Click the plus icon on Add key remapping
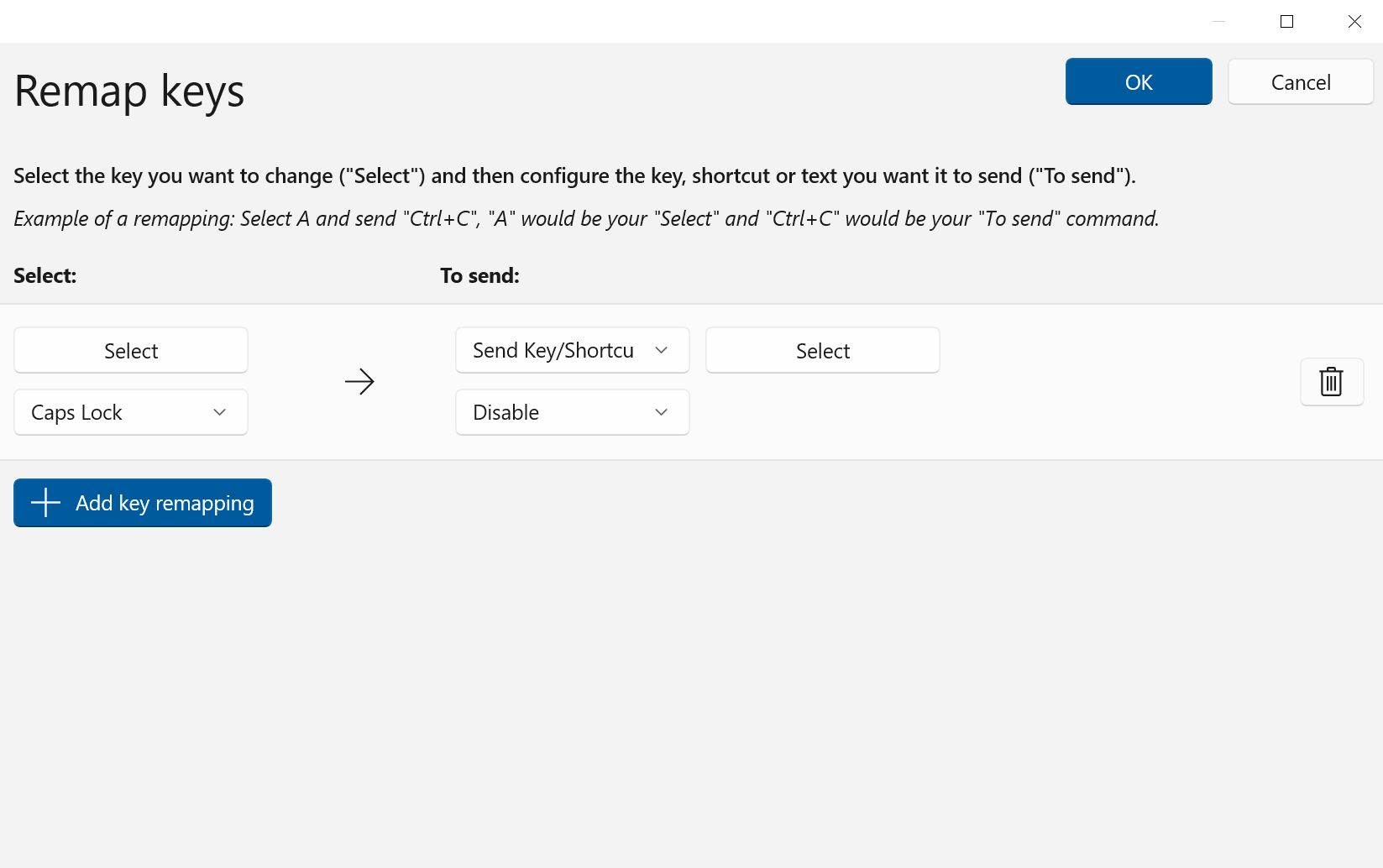This screenshot has height=868, width=1383. (45, 503)
